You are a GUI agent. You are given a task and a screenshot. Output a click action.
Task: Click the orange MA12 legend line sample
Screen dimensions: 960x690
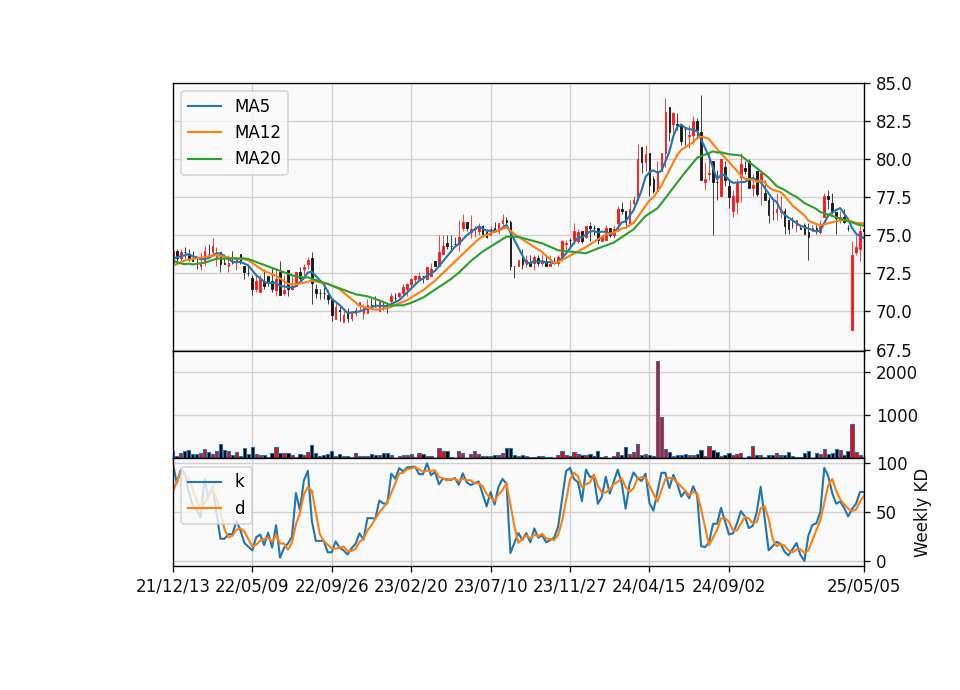(x=204, y=132)
